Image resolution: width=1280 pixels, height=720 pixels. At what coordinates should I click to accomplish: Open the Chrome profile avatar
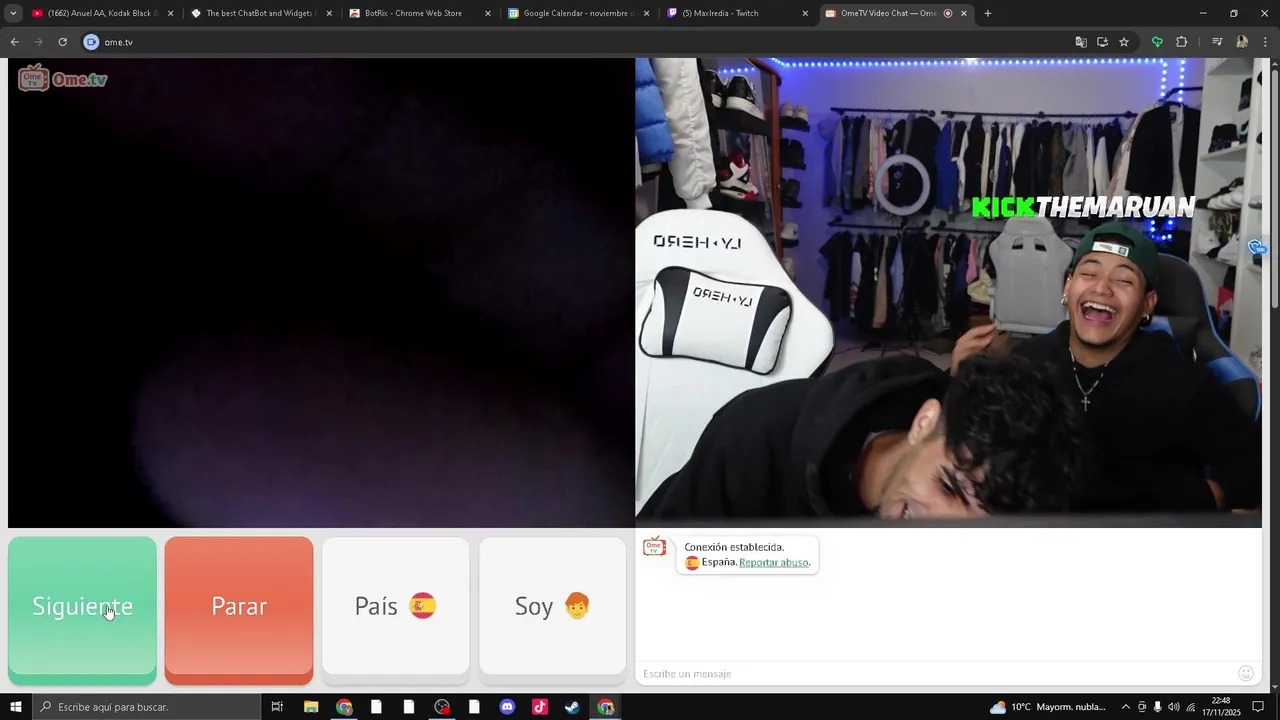1242,42
